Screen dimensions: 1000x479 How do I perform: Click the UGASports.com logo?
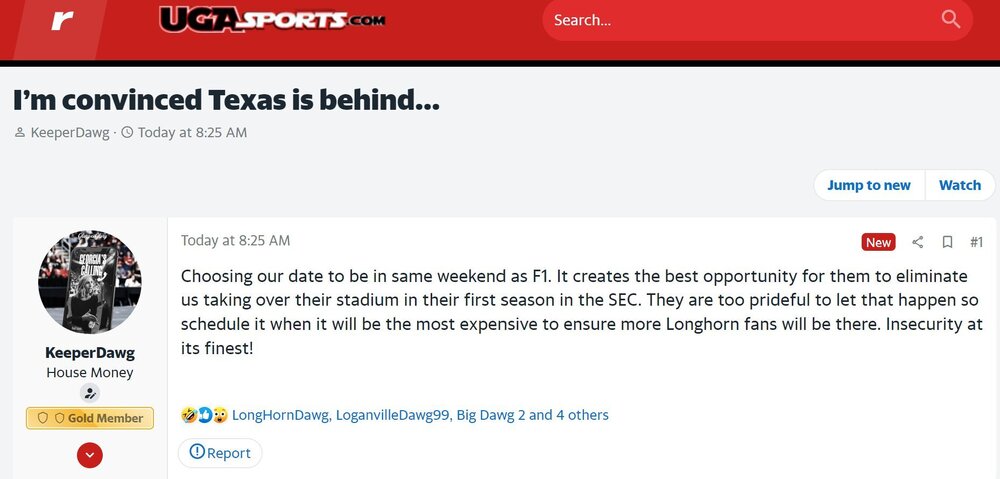pyautogui.click(x=272, y=20)
